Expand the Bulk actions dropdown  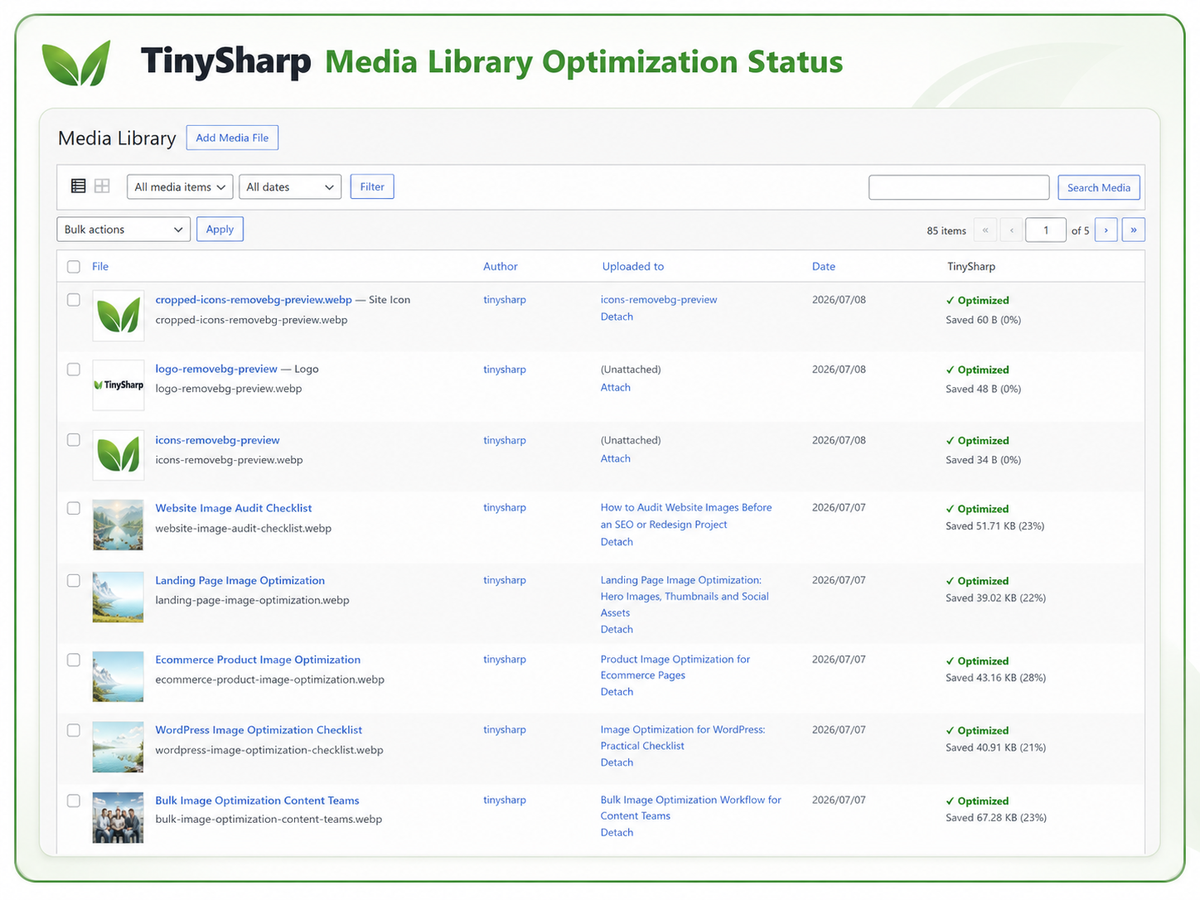[x=123, y=230]
